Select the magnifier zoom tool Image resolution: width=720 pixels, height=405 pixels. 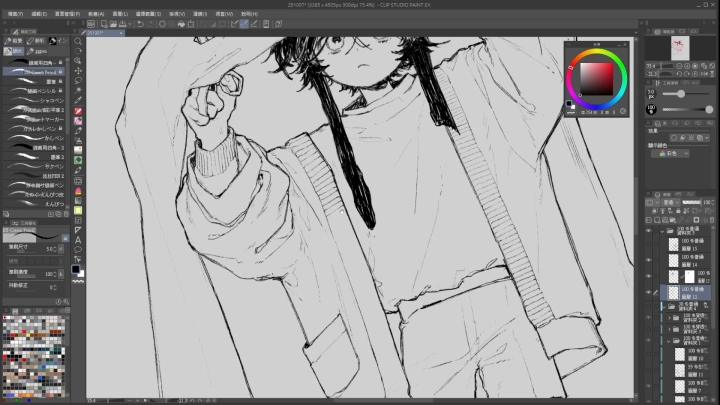click(x=78, y=42)
